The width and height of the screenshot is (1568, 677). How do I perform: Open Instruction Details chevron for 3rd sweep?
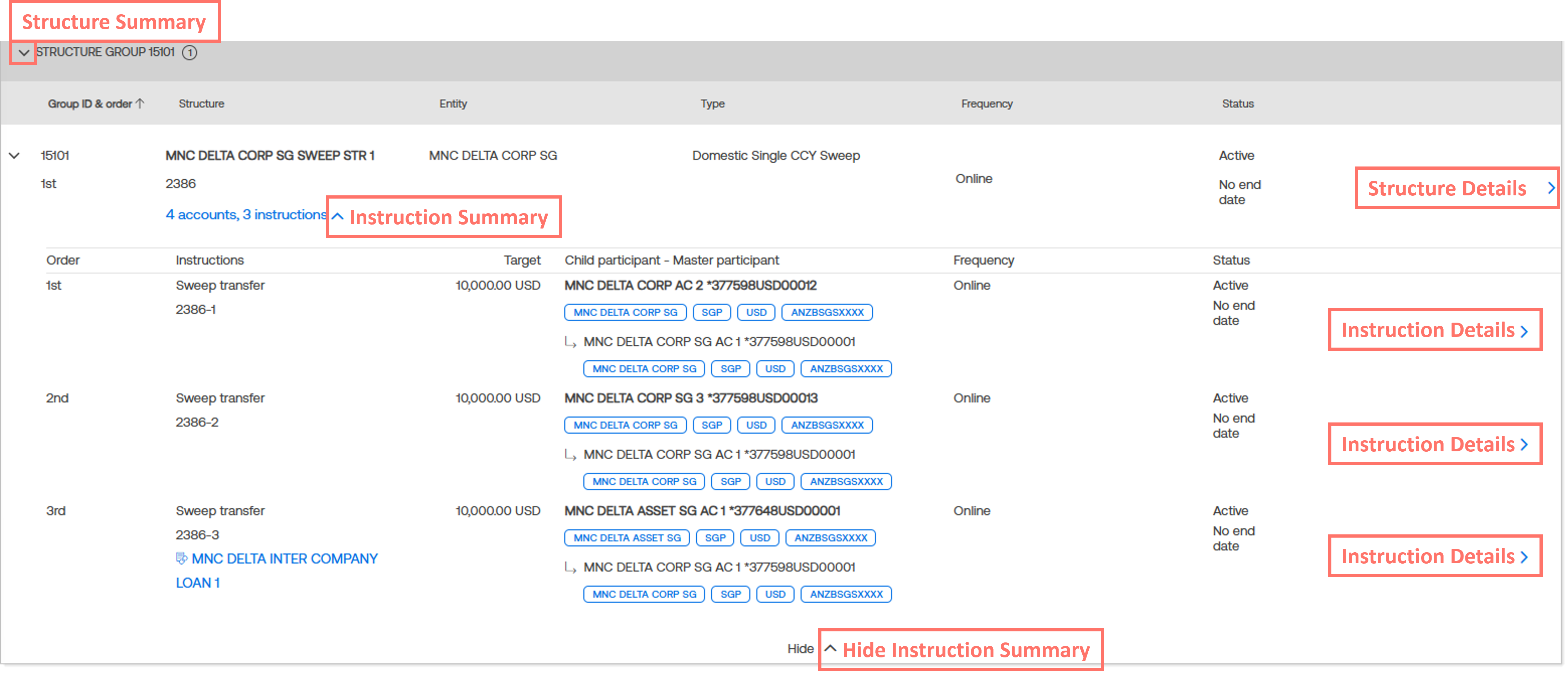(x=1524, y=557)
